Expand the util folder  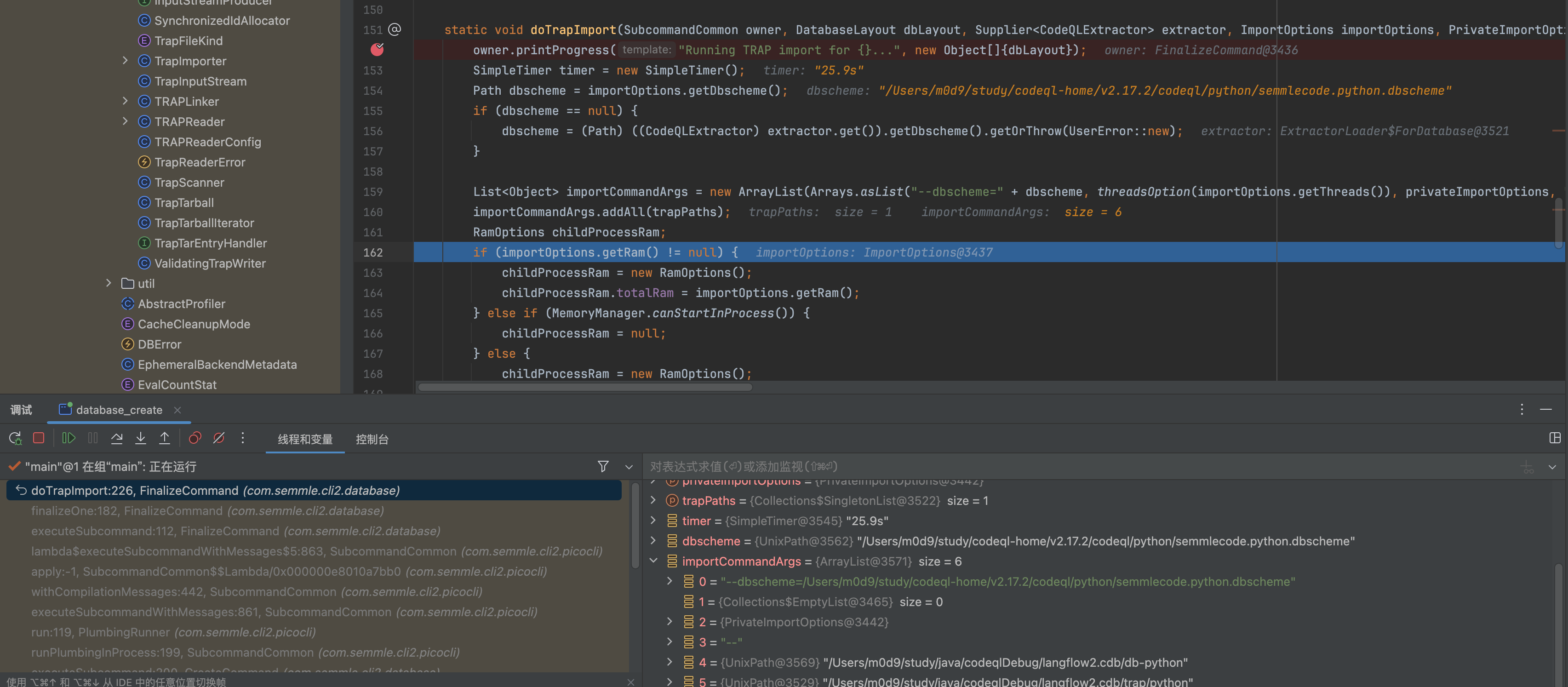pyautogui.click(x=109, y=283)
